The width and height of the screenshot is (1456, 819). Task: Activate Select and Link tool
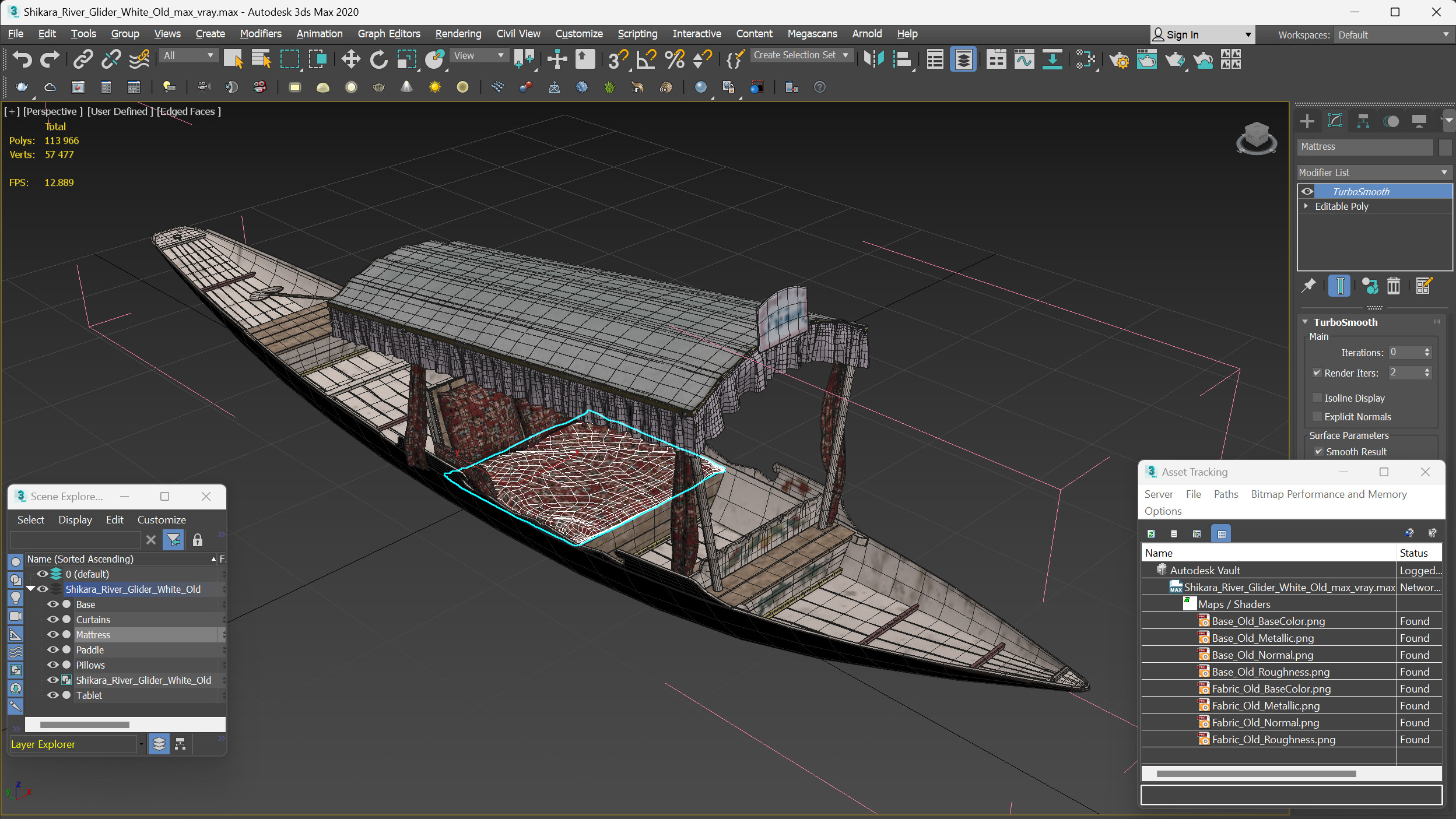[83, 58]
